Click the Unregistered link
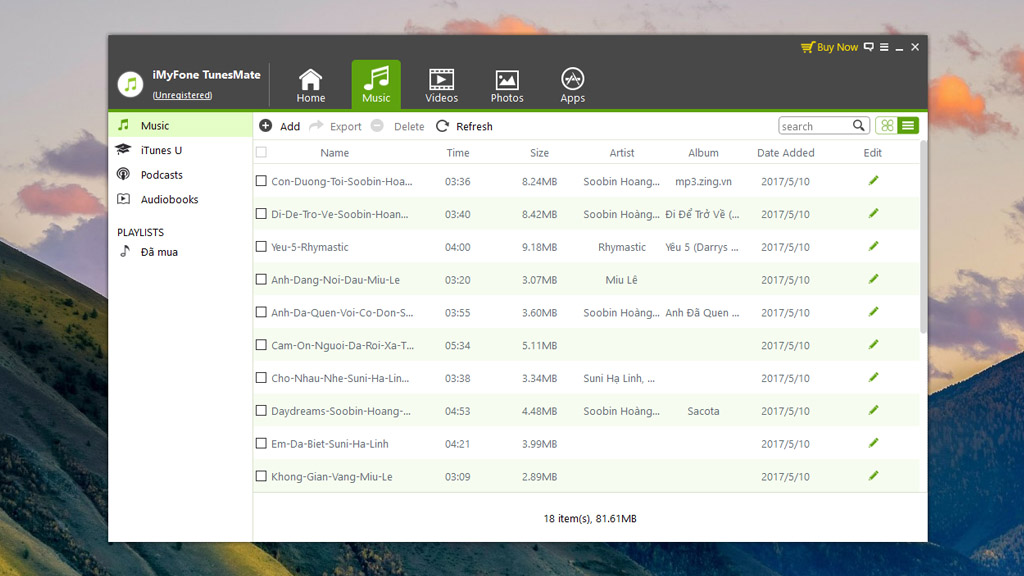The width and height of the screenshot is (1024, 576). (x=182, y=95)
